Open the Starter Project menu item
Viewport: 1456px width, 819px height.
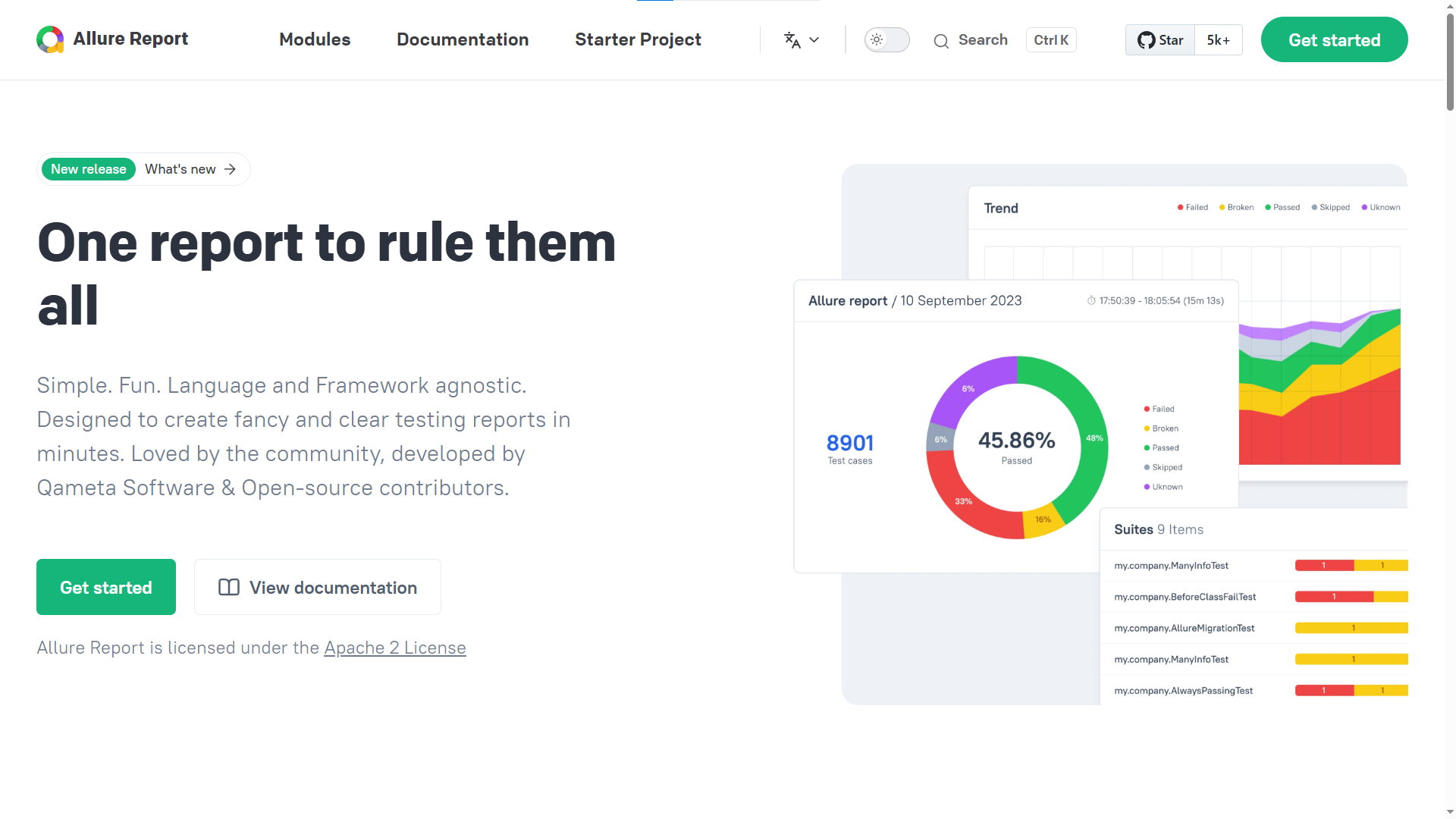click(x=638, y=39)
